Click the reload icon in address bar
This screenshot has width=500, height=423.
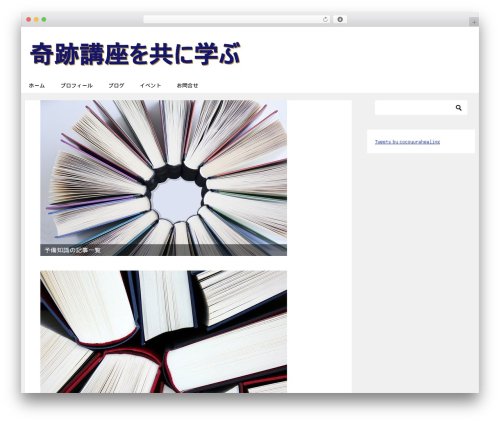coord(325,20)
